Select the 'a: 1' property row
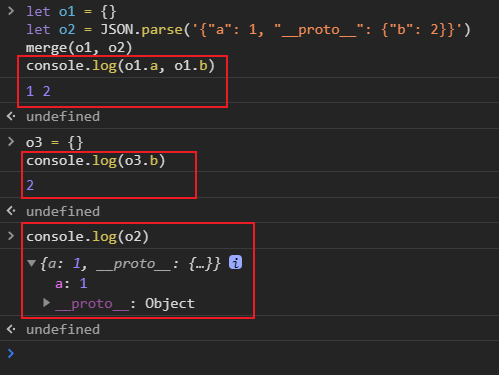This screenshot has height=375, width=499. coord(71,284)
